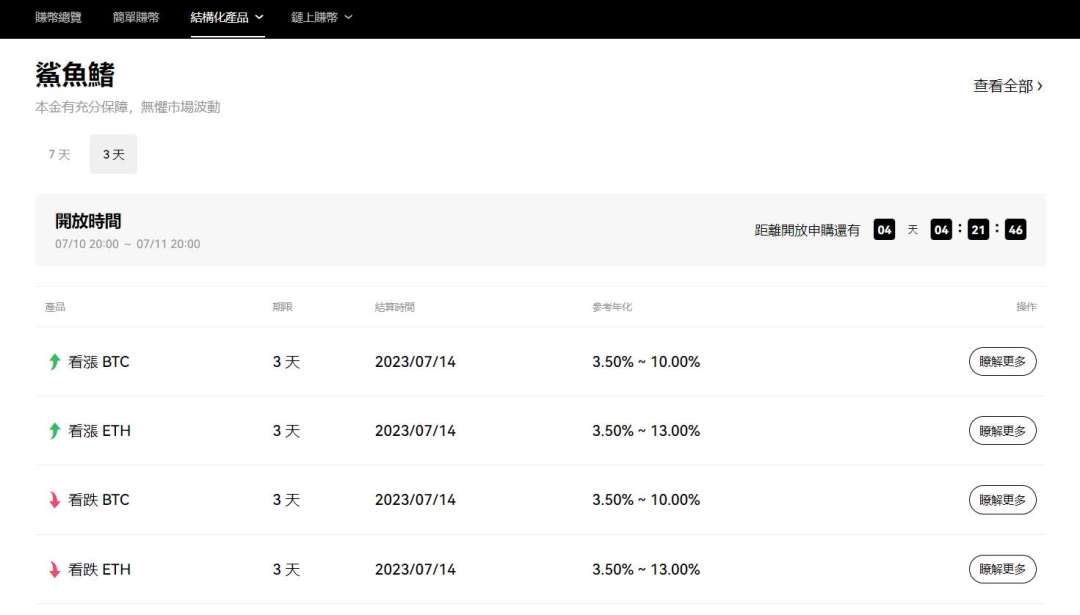
Task: Click the countdown days box showing 04
Action: [884, 230]
